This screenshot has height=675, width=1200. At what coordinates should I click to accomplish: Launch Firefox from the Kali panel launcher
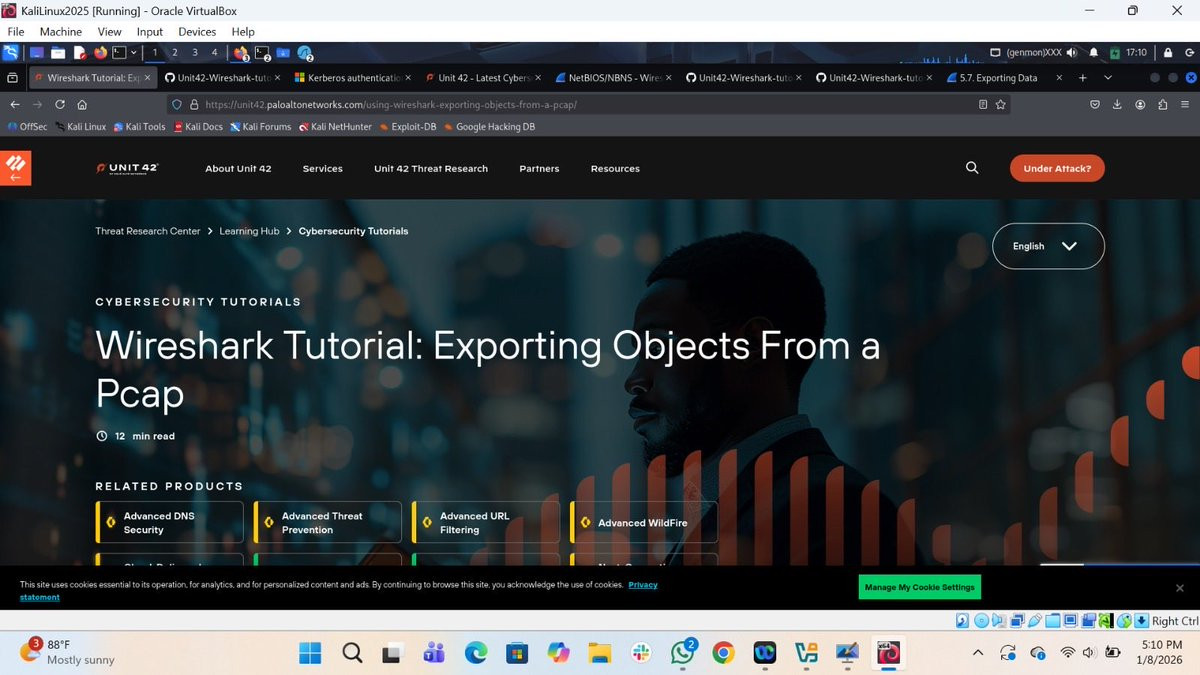click(x=100, y=52)
